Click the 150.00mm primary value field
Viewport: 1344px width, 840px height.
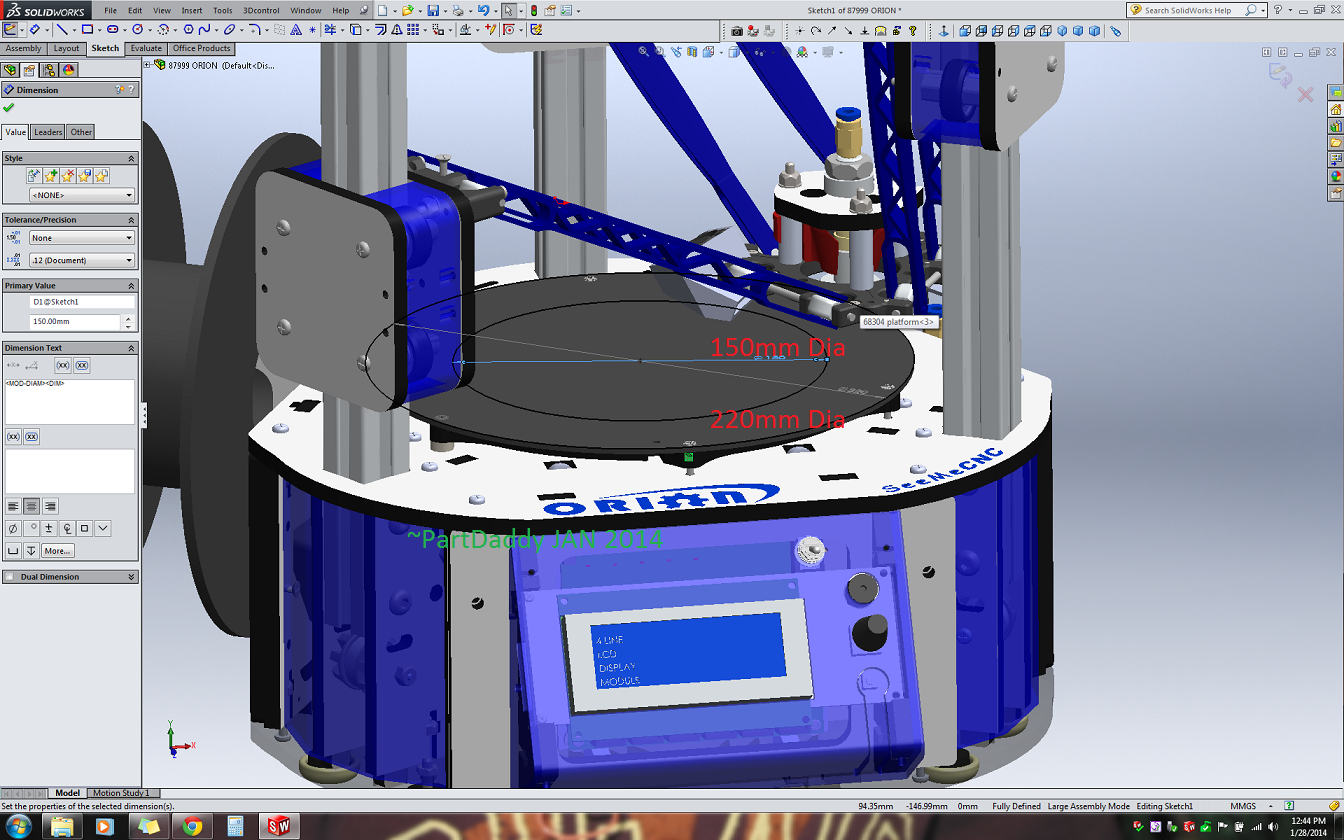pos(75,322)
